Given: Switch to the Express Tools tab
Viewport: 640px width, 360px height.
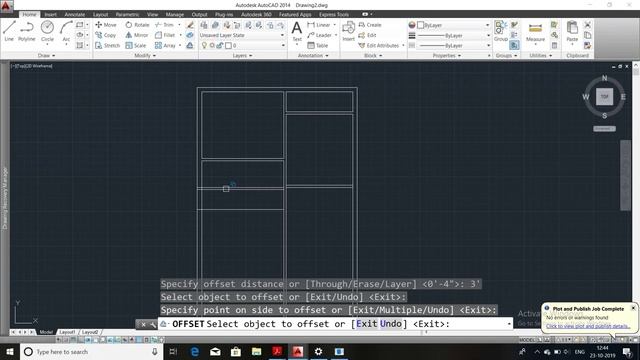Looking at the screenshot, I should [x=334, y=14].
